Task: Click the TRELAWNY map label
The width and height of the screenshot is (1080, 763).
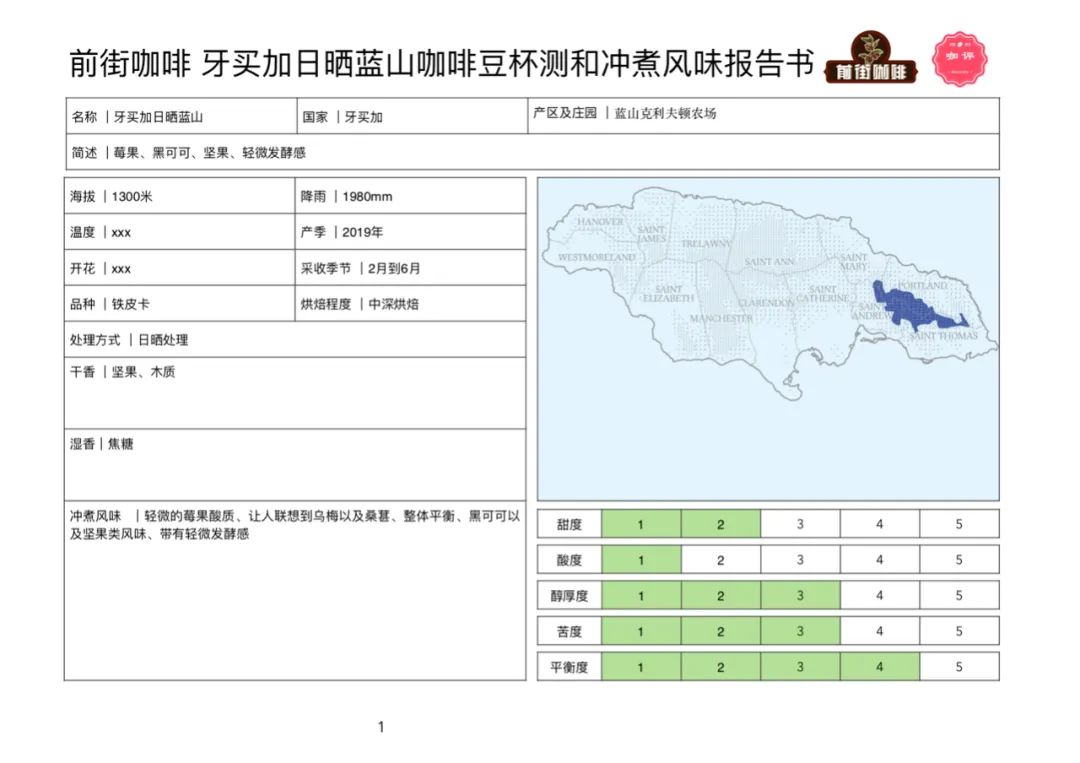Action: 706,244
